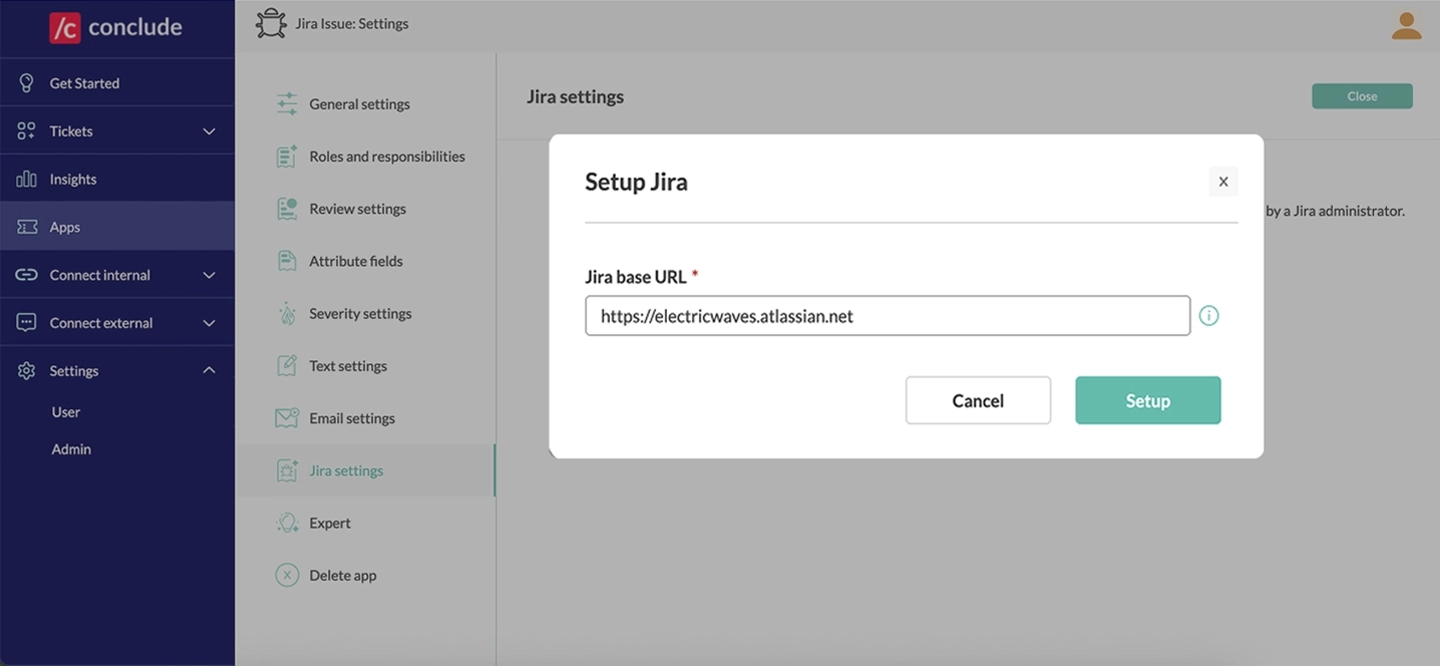Click the Setup Jira dialog title
Viewport: 1440px width, 666px height.
(x=636, y=182)
